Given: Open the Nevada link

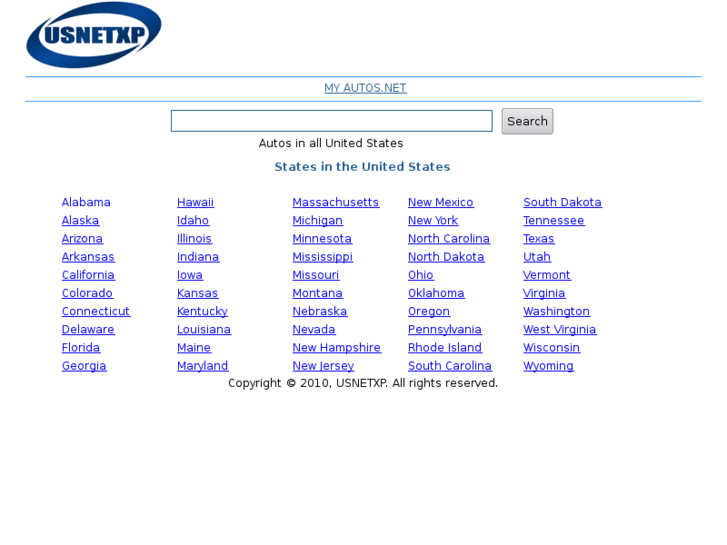Looking at the screenshot, I should point(314,329).
